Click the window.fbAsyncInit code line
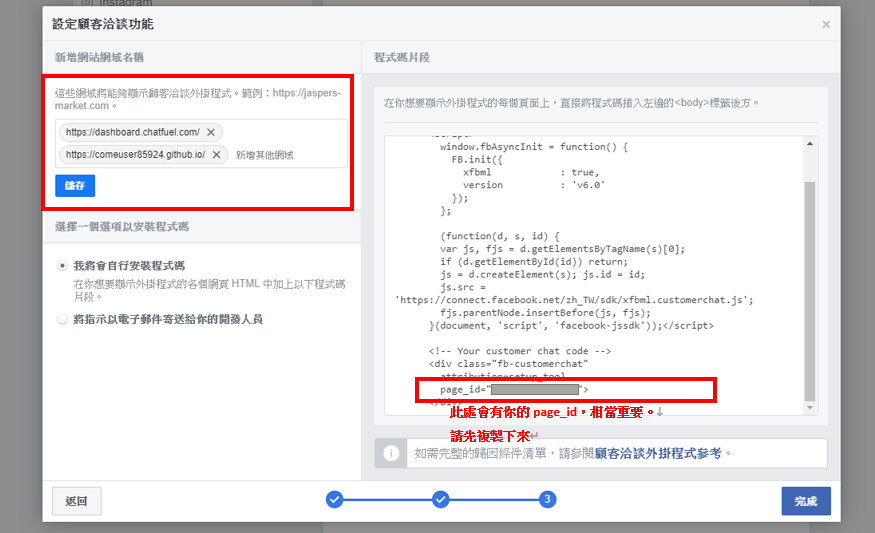 (533, 147)
